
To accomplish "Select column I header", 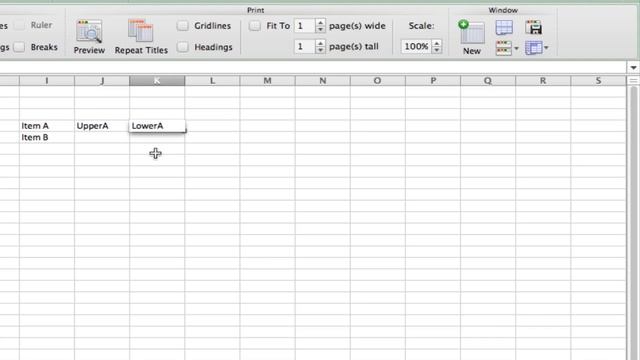I will 47,81.
